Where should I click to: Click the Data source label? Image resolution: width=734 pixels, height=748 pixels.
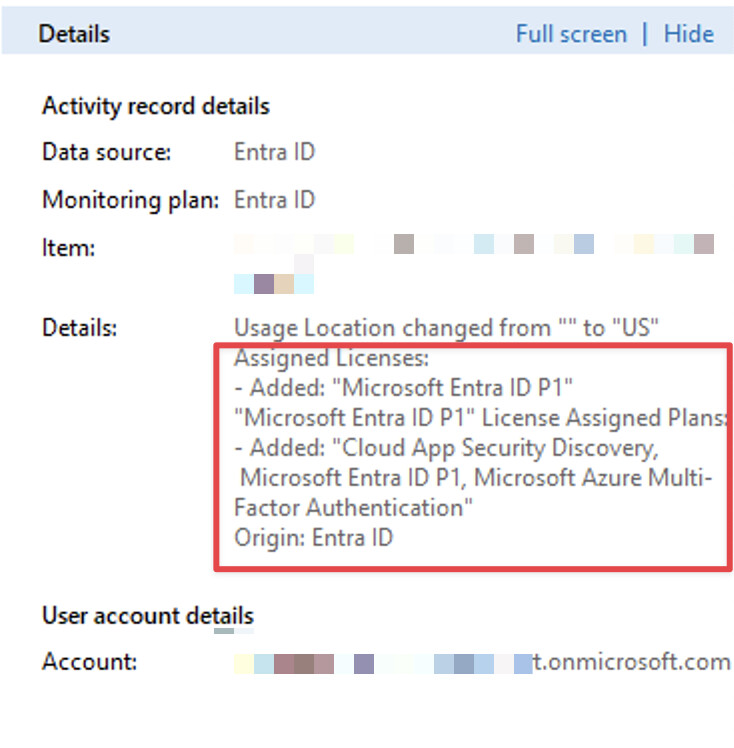[x=106, y=153]
